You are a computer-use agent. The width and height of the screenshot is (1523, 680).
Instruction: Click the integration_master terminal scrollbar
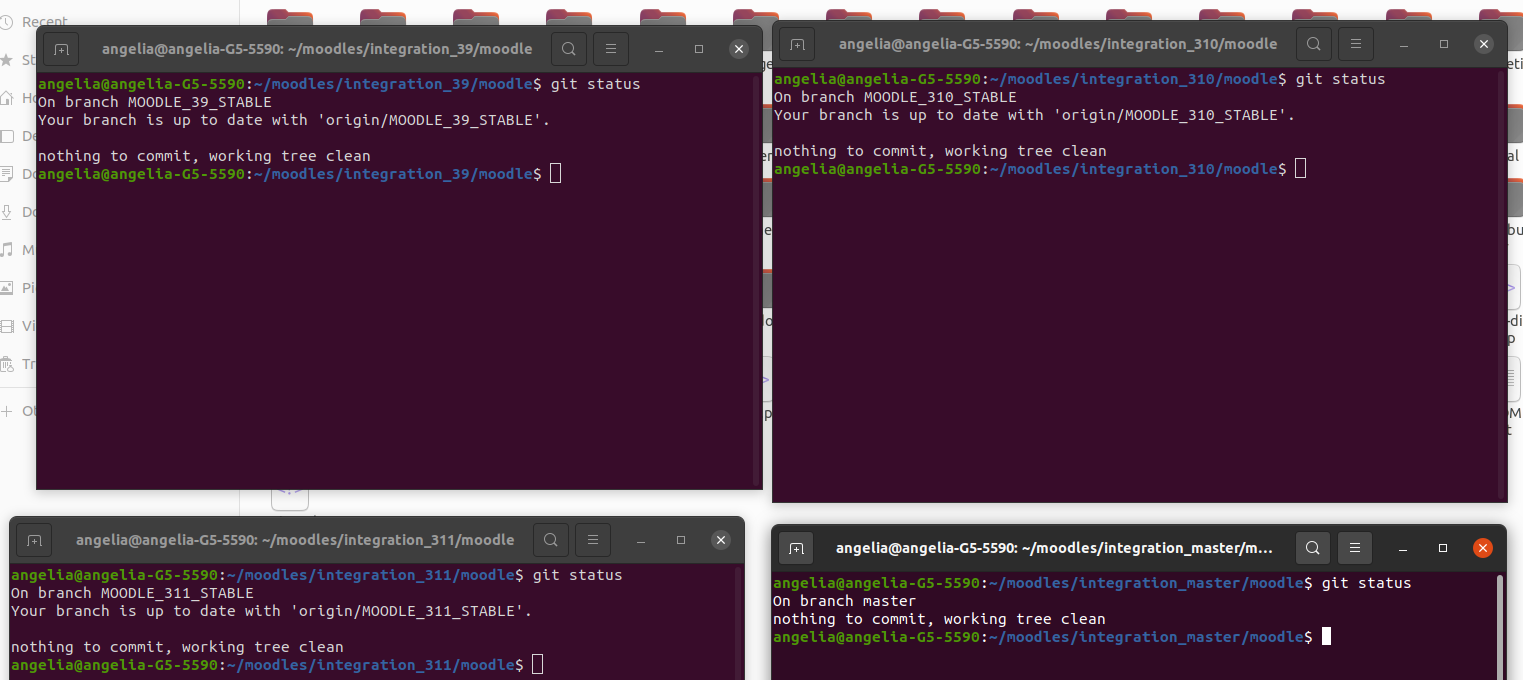click(1499, 626)
